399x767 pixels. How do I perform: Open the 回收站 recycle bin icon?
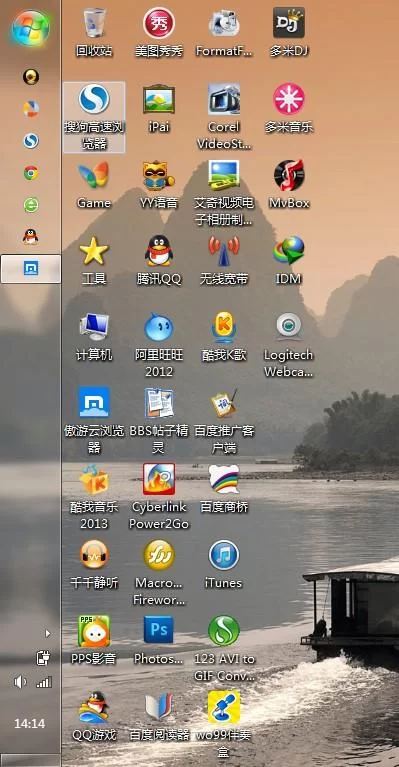(x=94, y=33)
